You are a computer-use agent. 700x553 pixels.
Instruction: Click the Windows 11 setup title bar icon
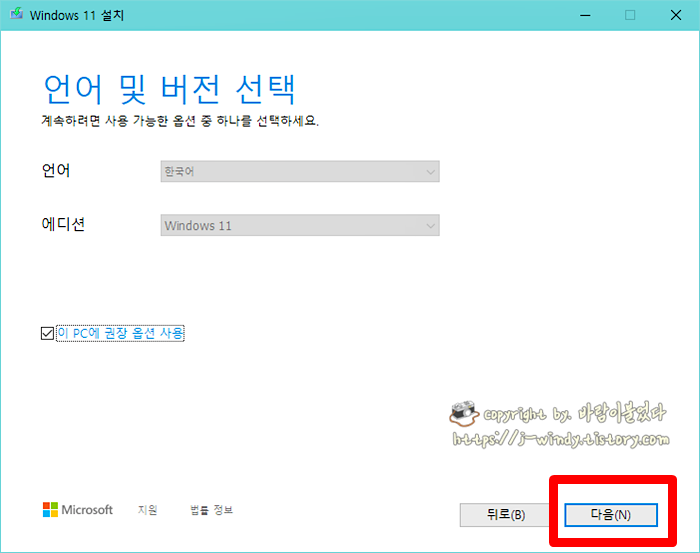click(x=17, y=14)
